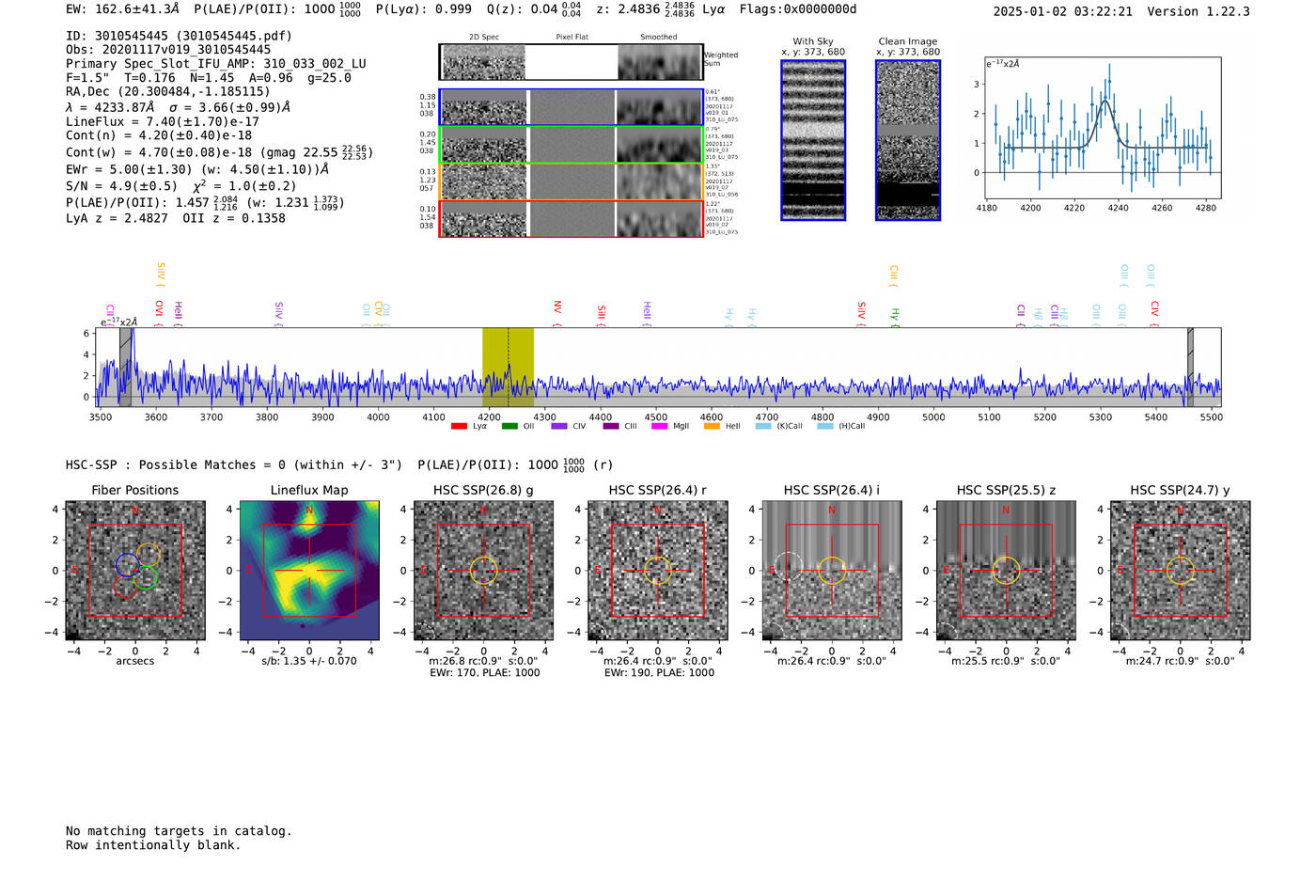
Task: Click the yellow highlighted band in the spectrum
Action: [x=508, y=367]
